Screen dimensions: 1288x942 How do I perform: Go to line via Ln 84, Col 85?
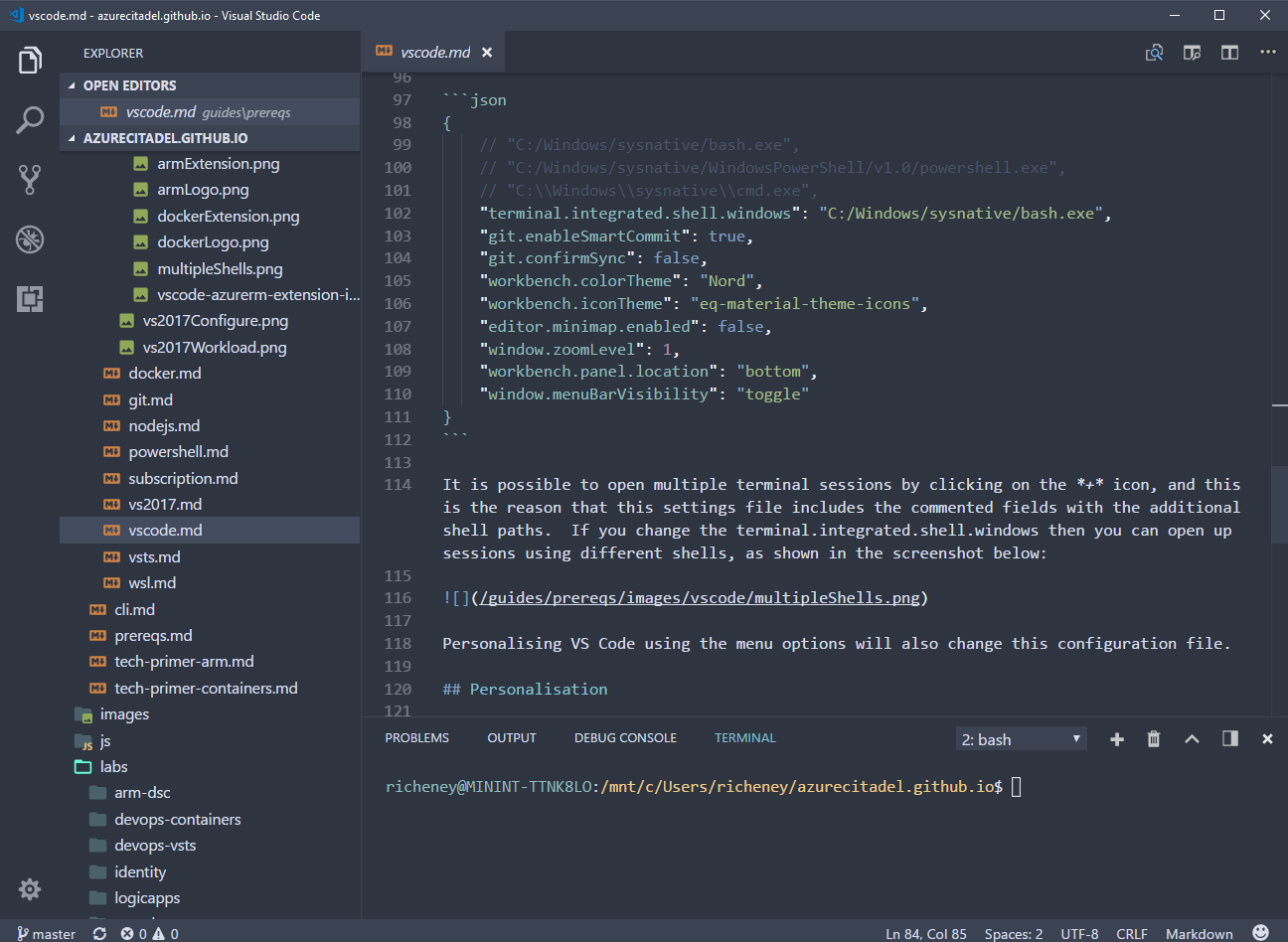(x=926, y=934)
